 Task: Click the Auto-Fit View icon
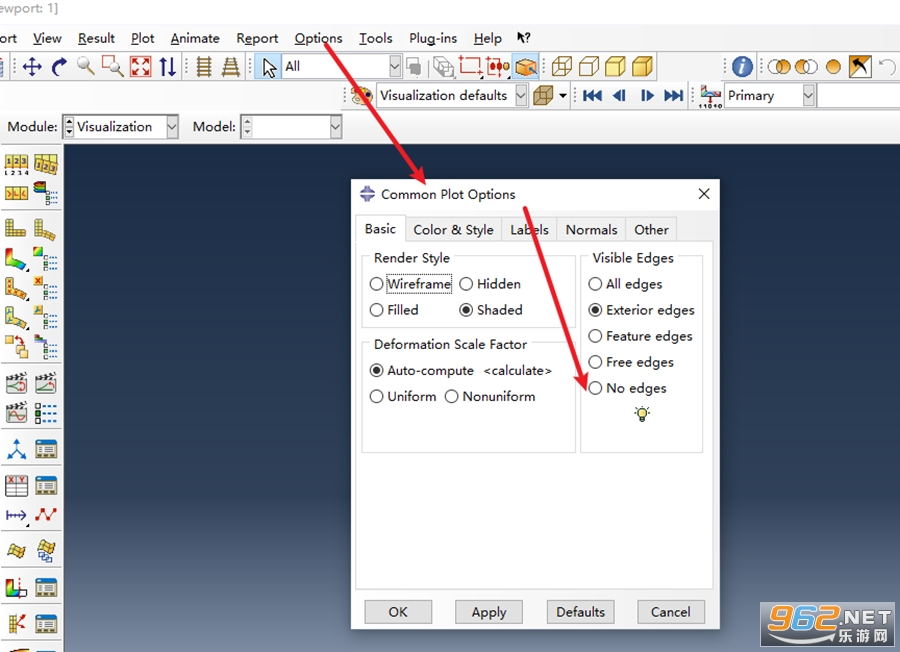click(x=141, y=67)
